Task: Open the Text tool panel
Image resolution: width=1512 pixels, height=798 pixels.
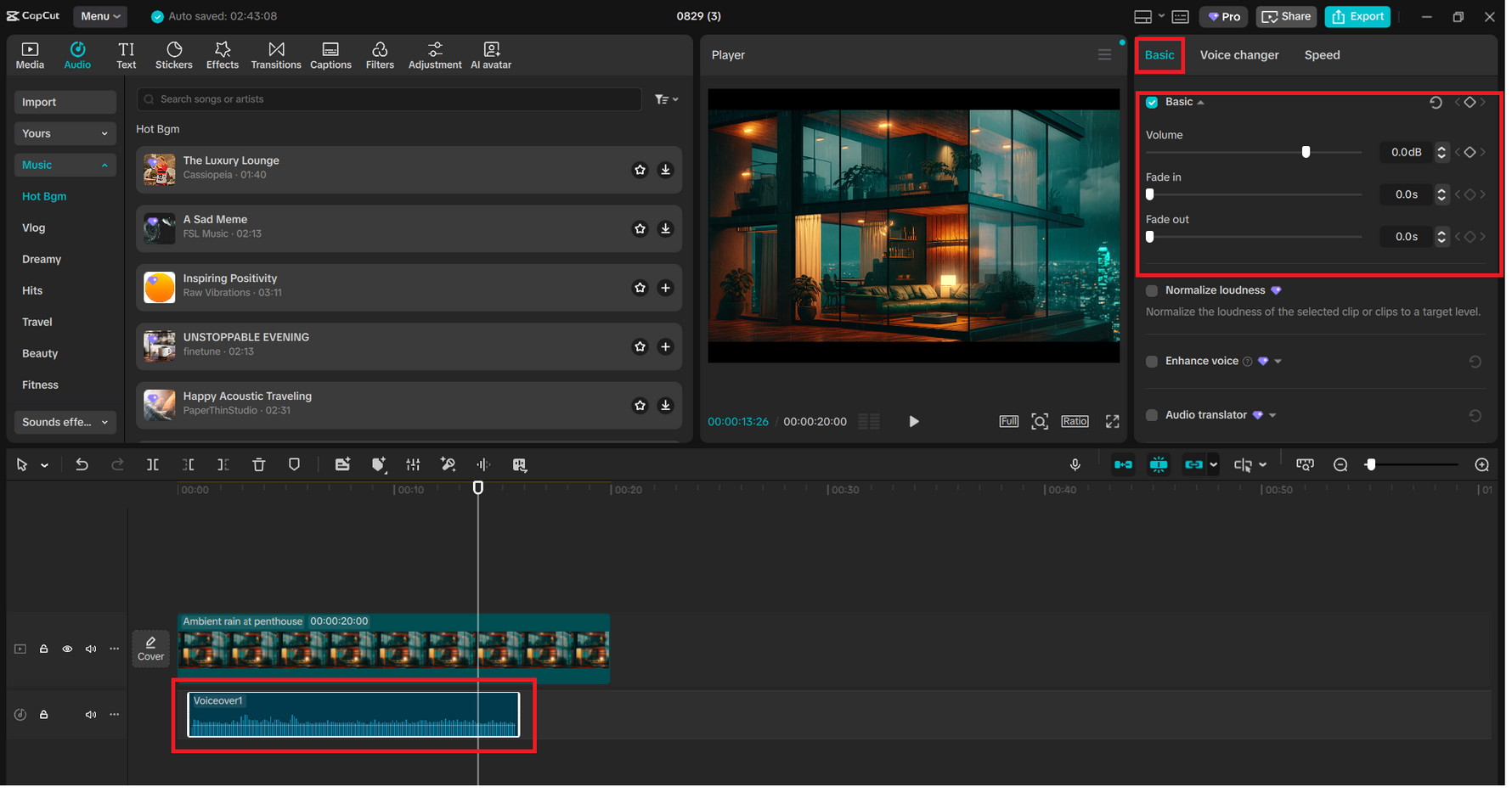Action: tap(127, 55)
